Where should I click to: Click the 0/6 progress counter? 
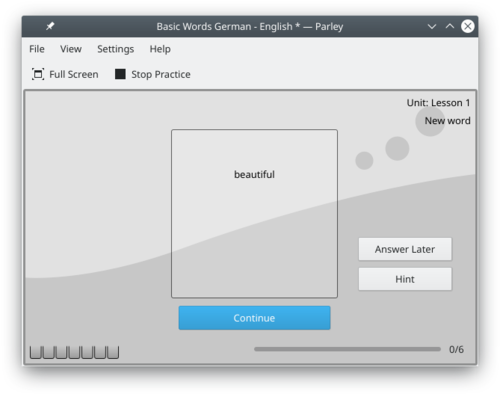pos(456,349)
